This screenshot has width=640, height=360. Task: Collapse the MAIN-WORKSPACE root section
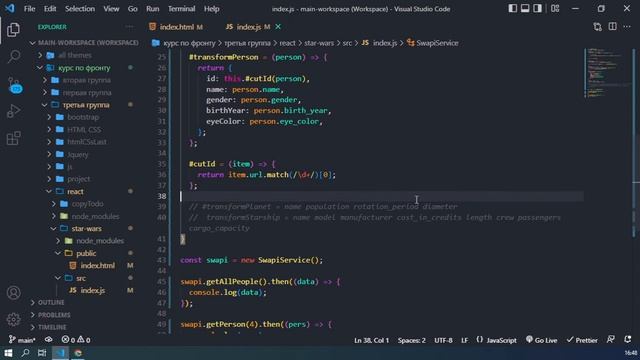pyautogui.click(x=84, y=43)
